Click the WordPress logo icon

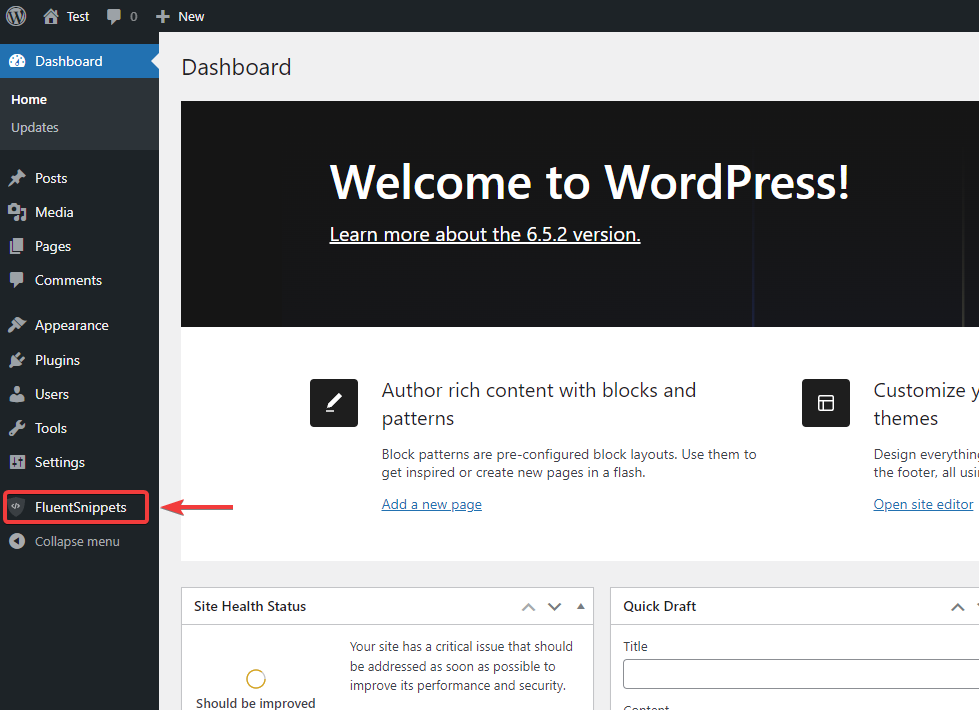(16, 16)
